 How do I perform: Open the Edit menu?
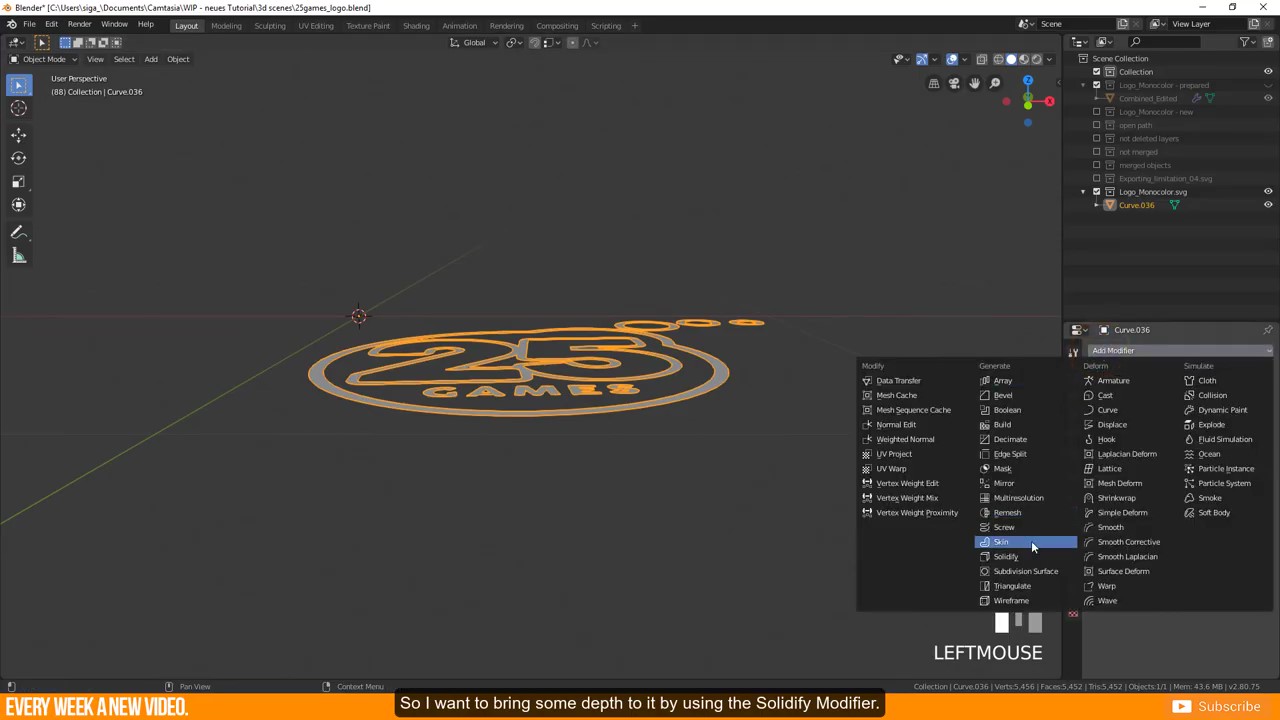pyautogui.click(x=51, y=24)
